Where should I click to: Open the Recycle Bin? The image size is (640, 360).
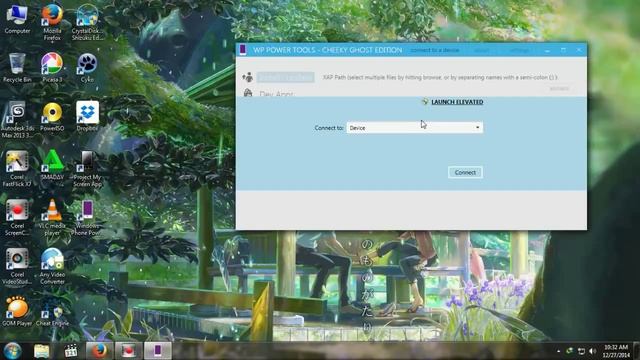point(17,68)
